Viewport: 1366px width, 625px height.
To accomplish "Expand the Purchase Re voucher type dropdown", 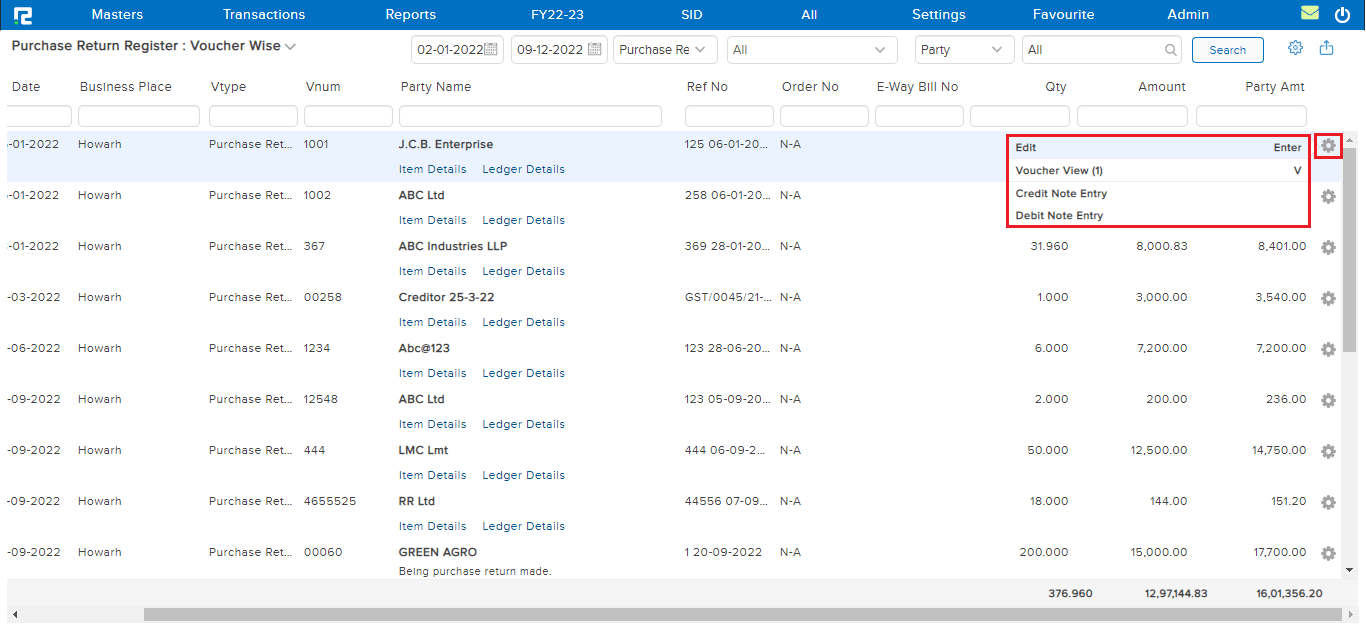I will [667, 50].
